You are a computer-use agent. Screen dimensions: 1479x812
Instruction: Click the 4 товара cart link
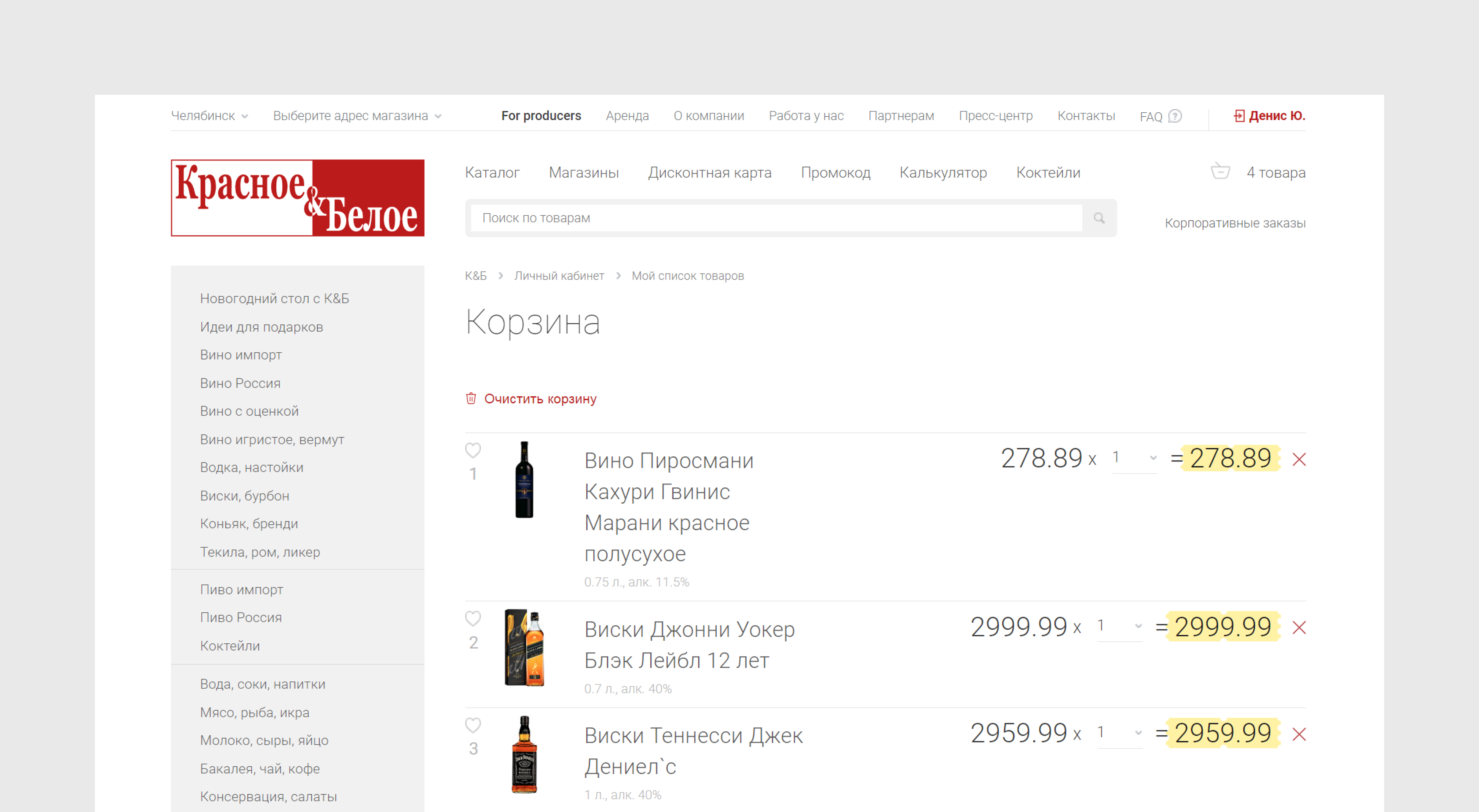[x=1276, y=173]
